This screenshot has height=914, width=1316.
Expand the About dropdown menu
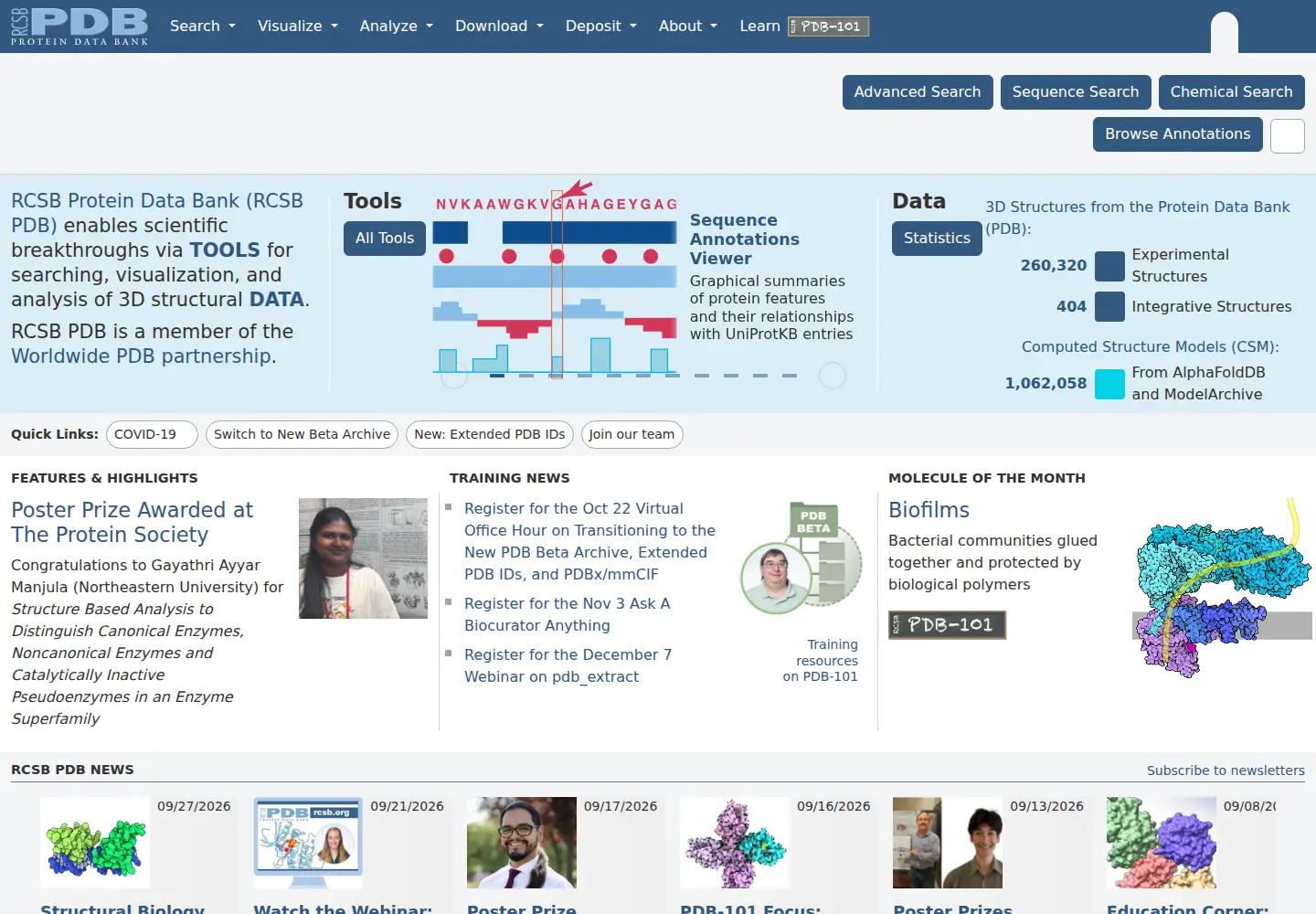coord(688,27)
